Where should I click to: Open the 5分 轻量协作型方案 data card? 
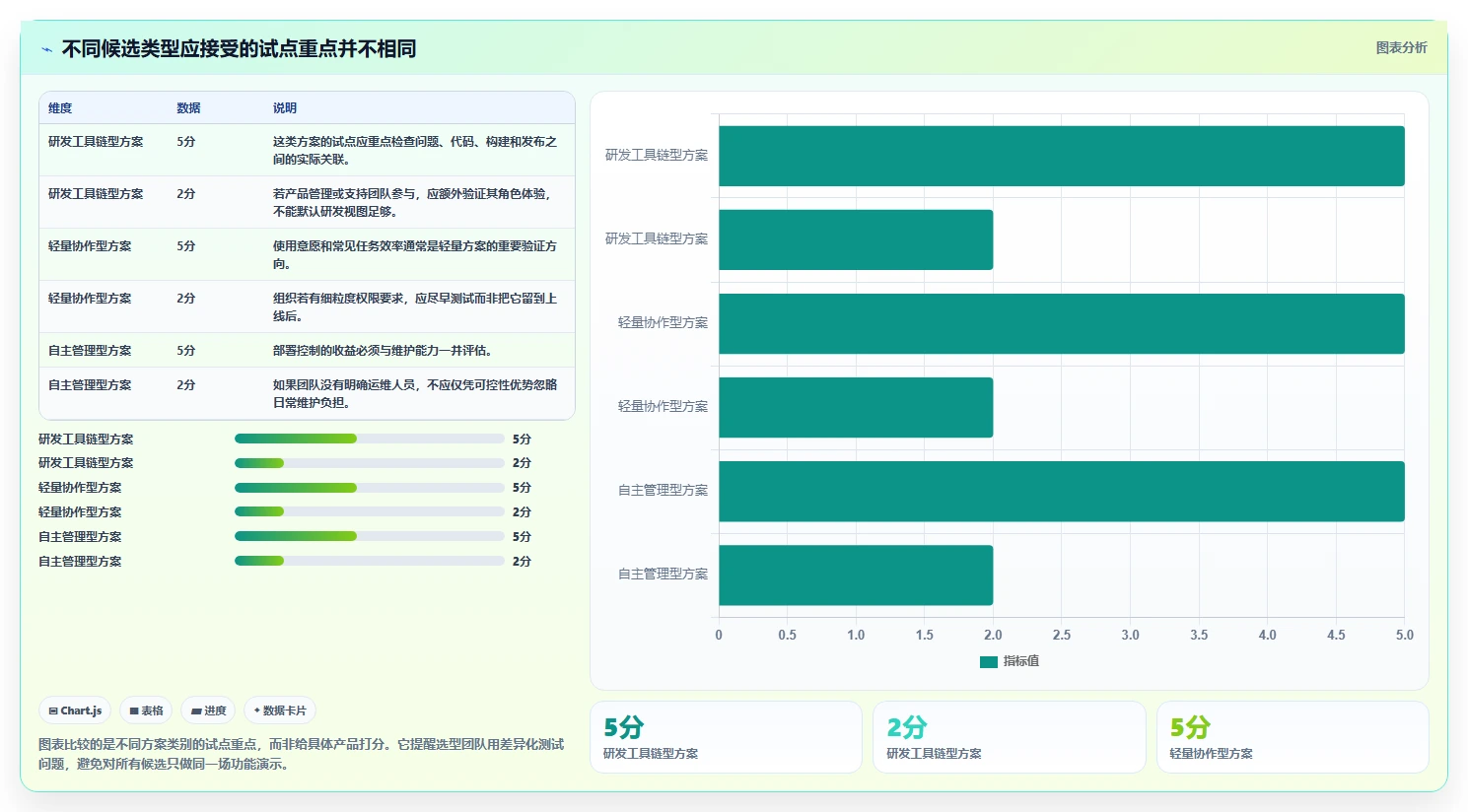tap(1293, 737)
